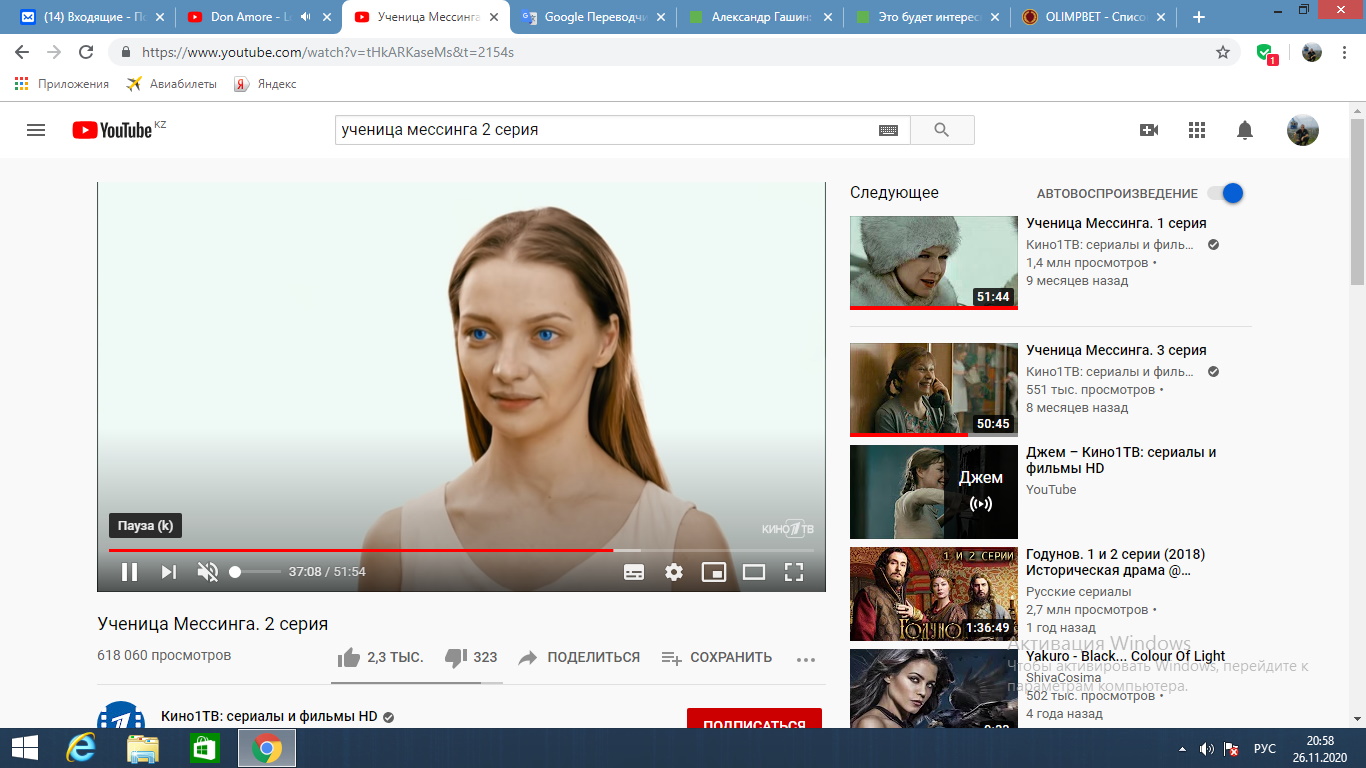Open File Explorer from the taskbar
Viewport: 1366px width, 768px height.
[x=143, y=748]
